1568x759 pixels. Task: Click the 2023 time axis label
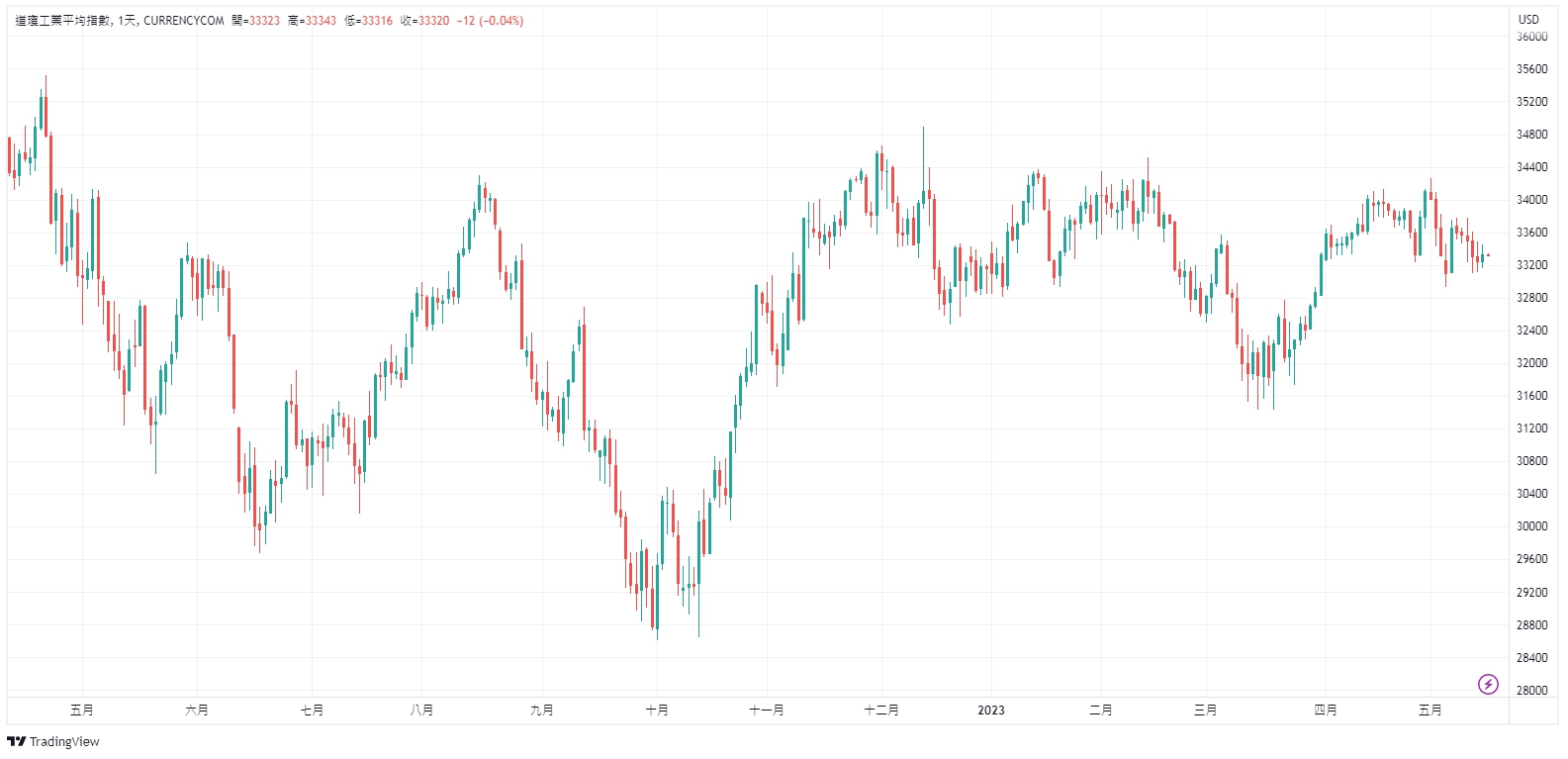[991, 711]
